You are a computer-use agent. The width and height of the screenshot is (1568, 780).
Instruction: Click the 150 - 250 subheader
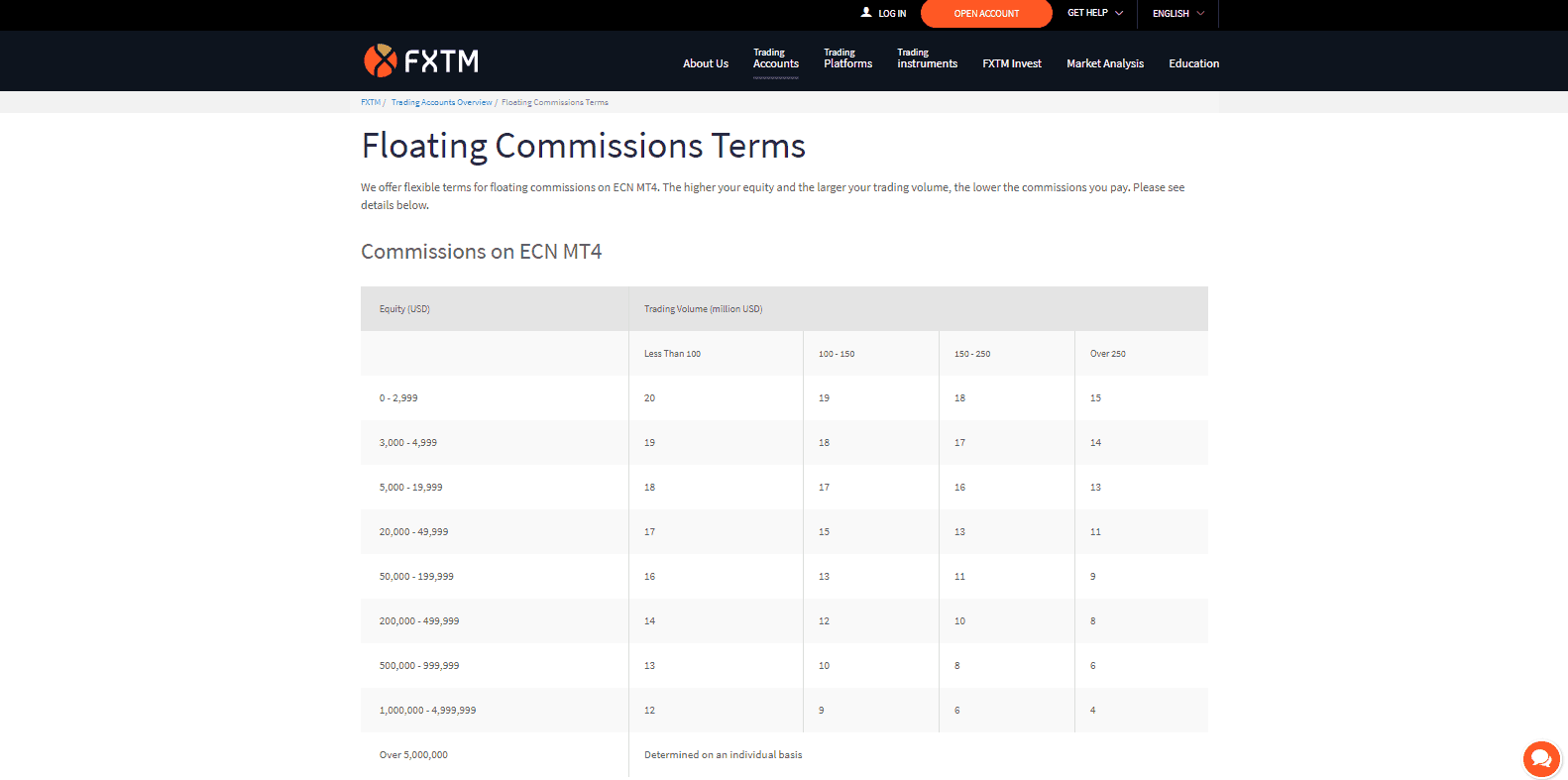pyautogui.click(x=972, y=354)
